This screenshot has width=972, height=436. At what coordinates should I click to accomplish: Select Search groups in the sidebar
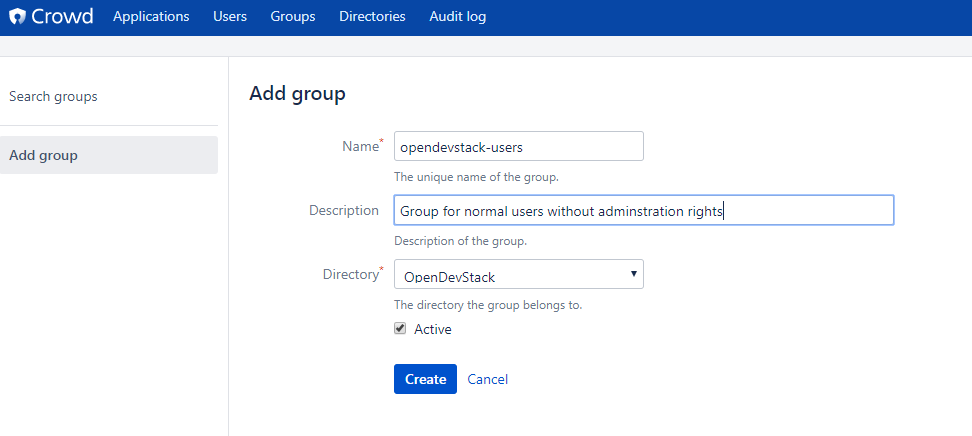[x=53, y=97]
